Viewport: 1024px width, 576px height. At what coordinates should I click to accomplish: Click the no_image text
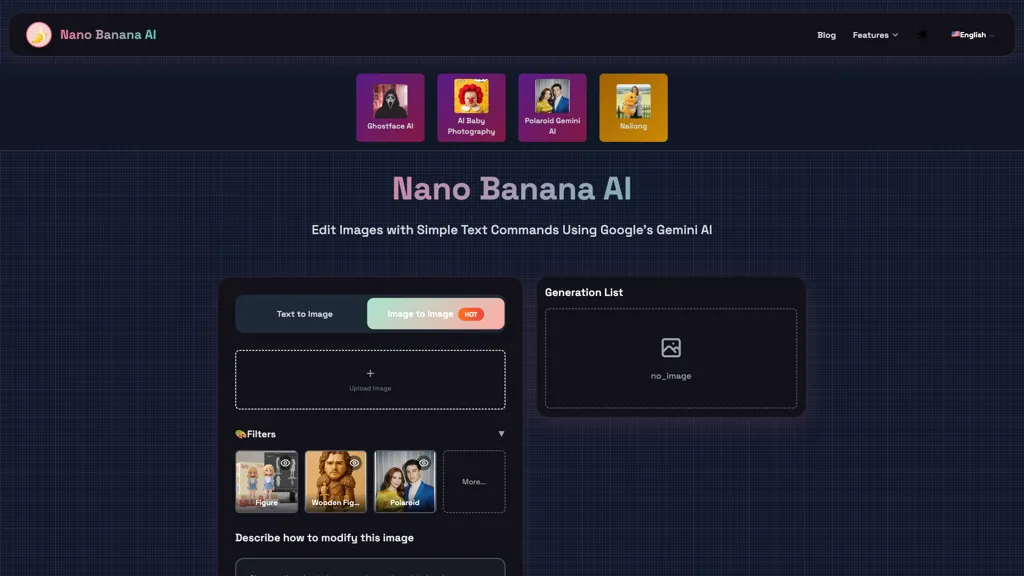[x=671, y=376]
